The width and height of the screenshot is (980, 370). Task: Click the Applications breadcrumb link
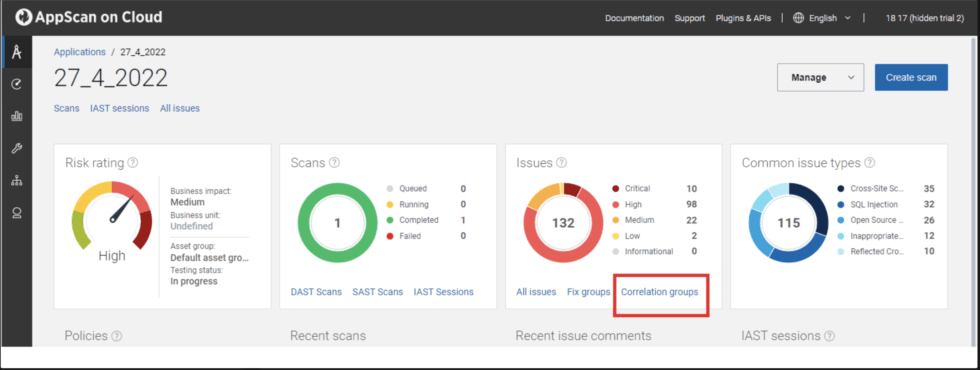(x=79, y=52)
